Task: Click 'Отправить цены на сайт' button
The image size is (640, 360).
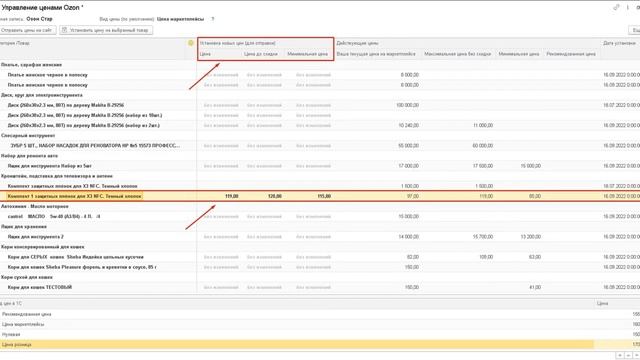Action: tap(27, 30)
